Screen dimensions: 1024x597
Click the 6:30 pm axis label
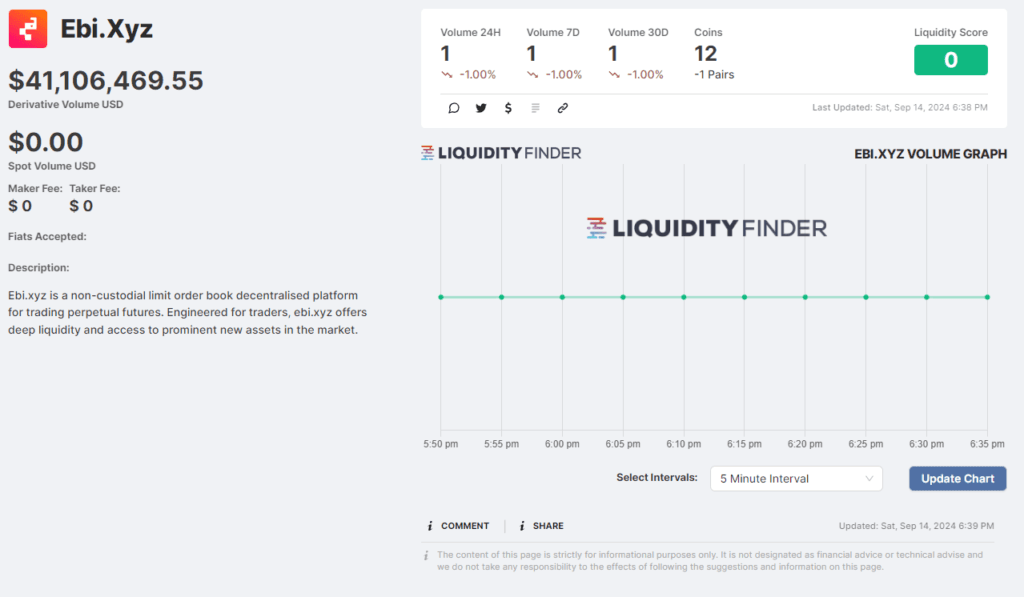[x=927, y=444]
